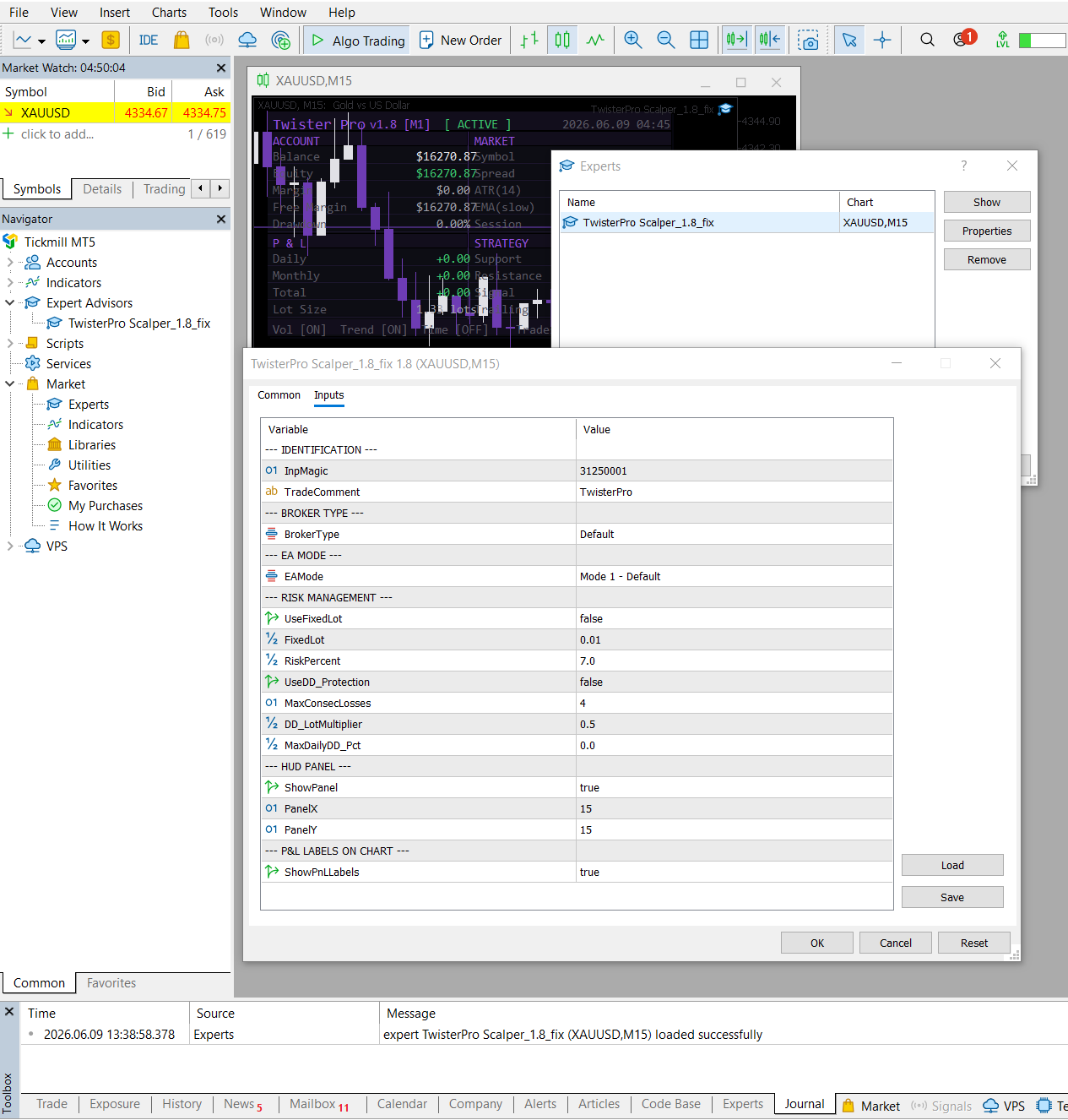The image size is (1068, 1120).
Task: Toggle chart auto-scroll to end
Action: (x=736, y=40)
